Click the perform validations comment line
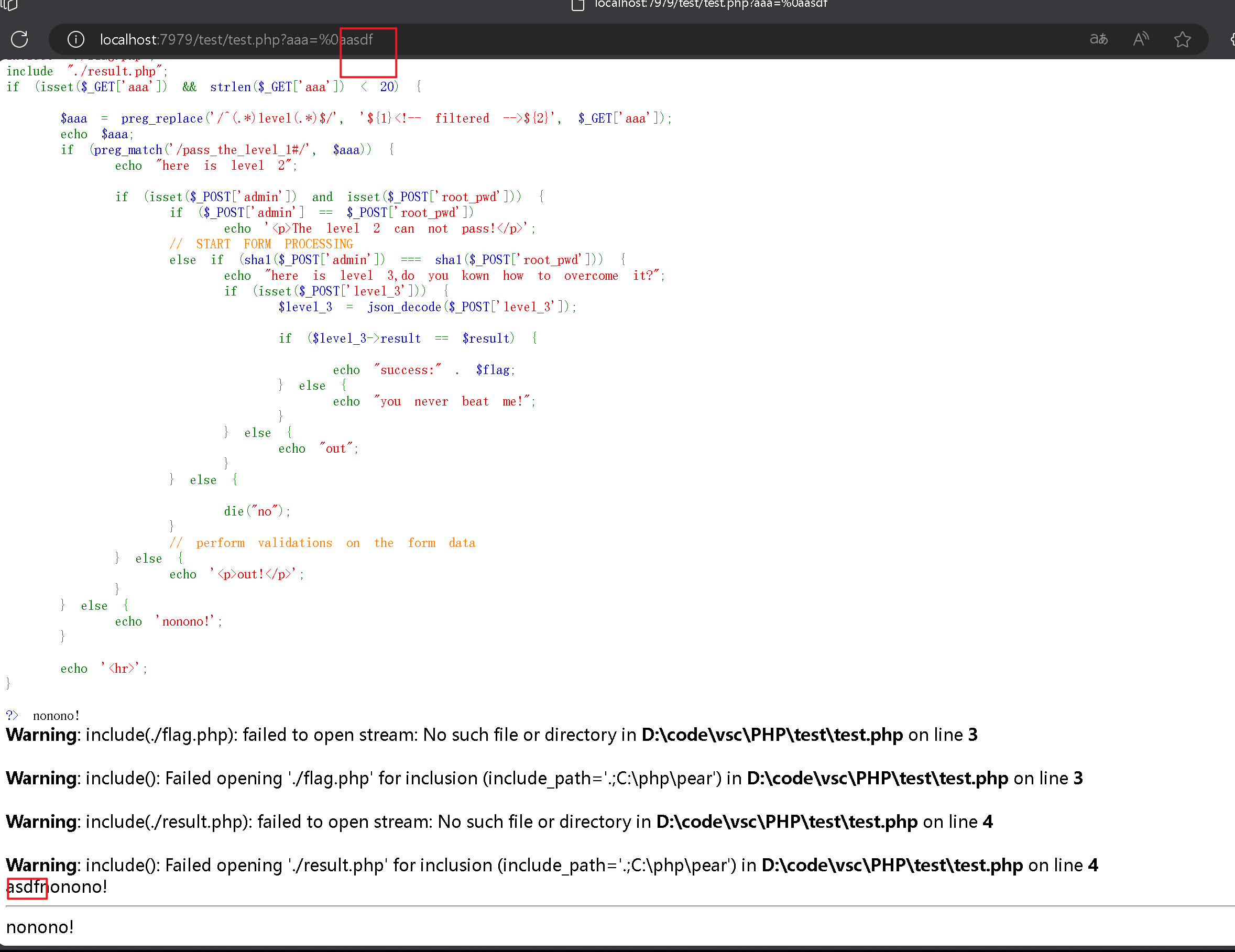Image resolution: width=1235 pixels, height=952 pixels. point(322,543)
